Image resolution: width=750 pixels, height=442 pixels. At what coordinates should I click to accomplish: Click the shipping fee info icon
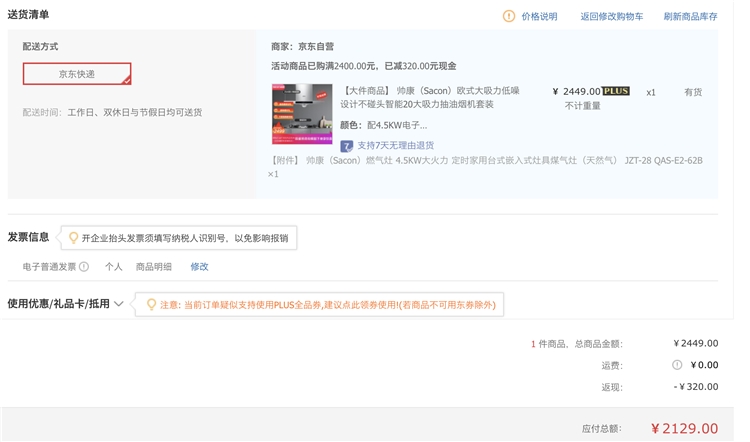point(677,365)
